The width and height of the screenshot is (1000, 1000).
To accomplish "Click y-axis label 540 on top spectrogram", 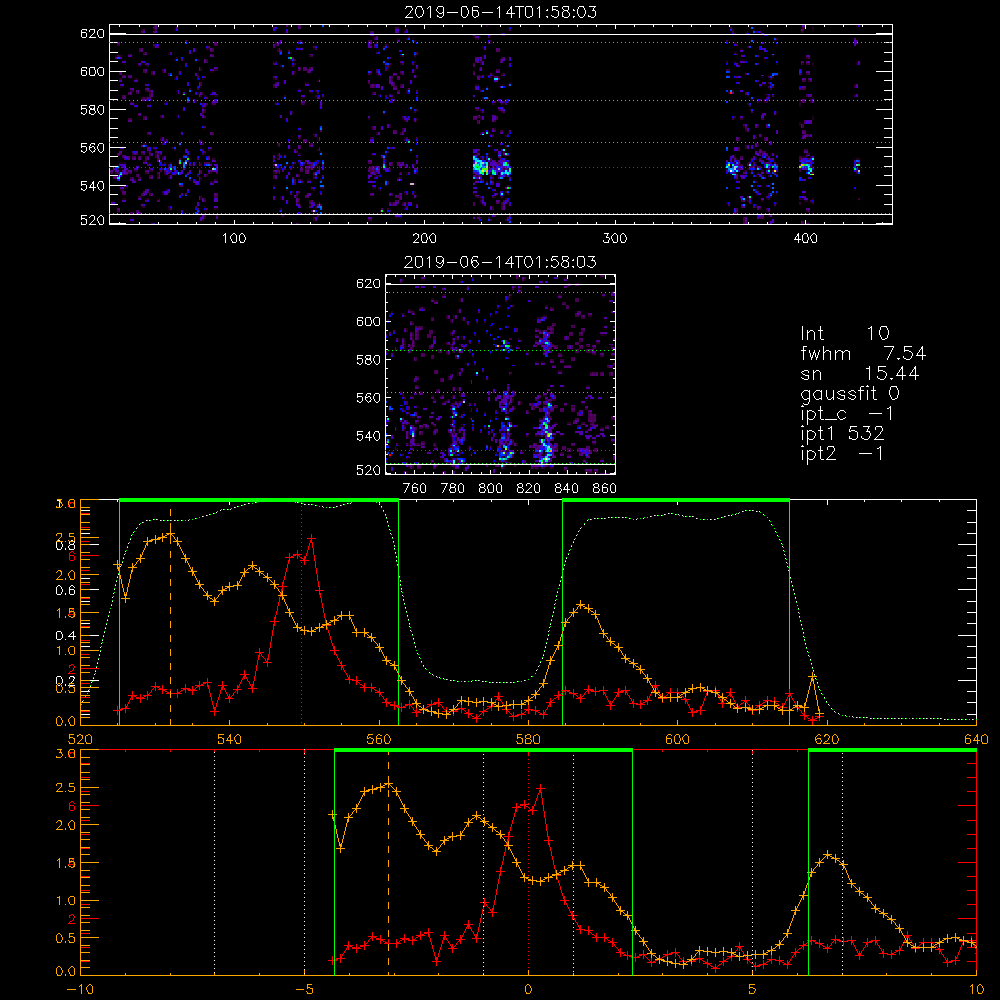I will pyautogui.click(x=92, y=186).
